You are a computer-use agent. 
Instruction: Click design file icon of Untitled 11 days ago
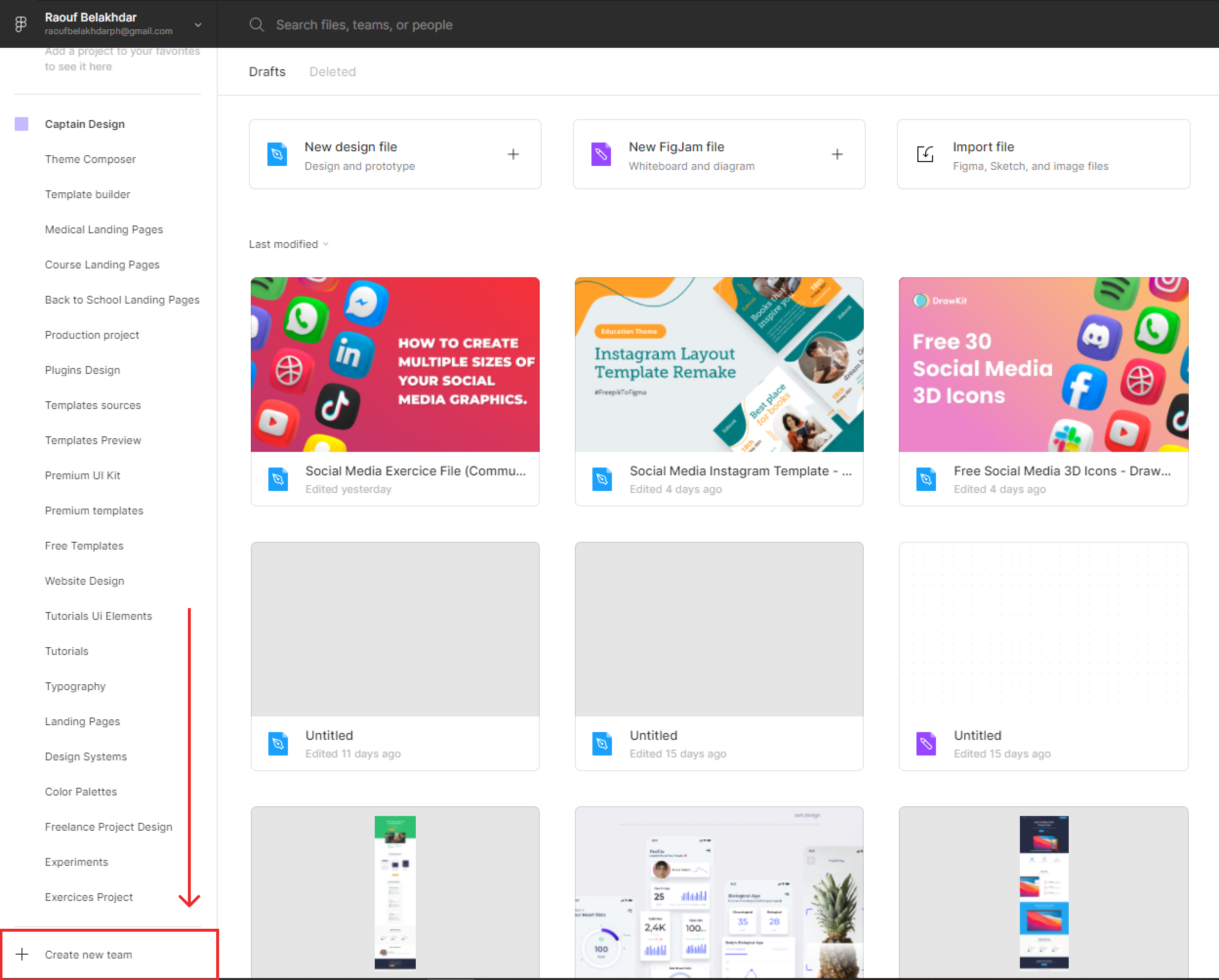[x=278, y=744]
